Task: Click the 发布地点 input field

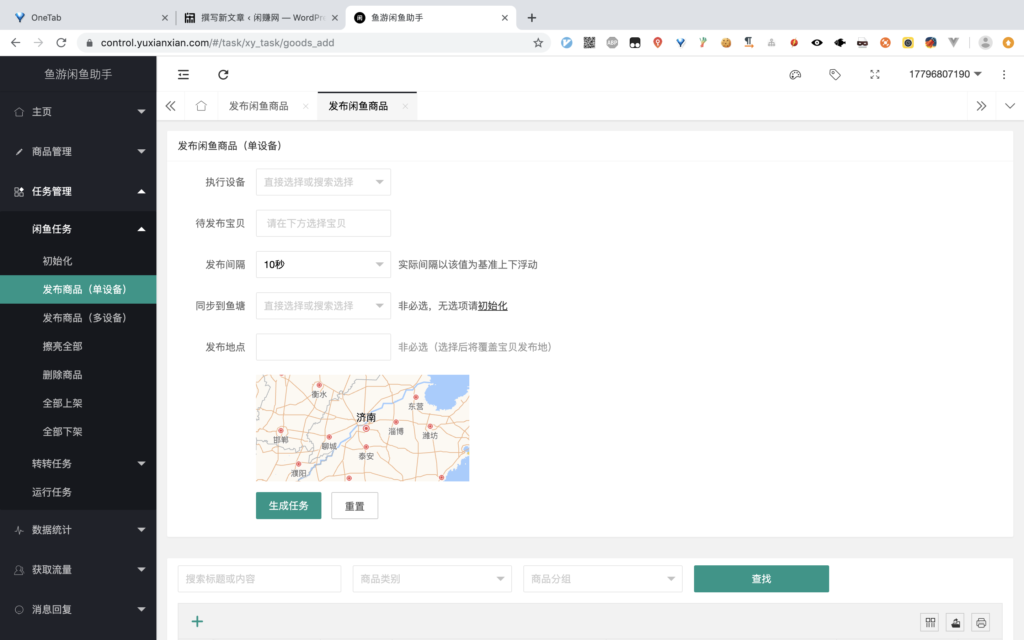Action: click(x=323, y=347)
